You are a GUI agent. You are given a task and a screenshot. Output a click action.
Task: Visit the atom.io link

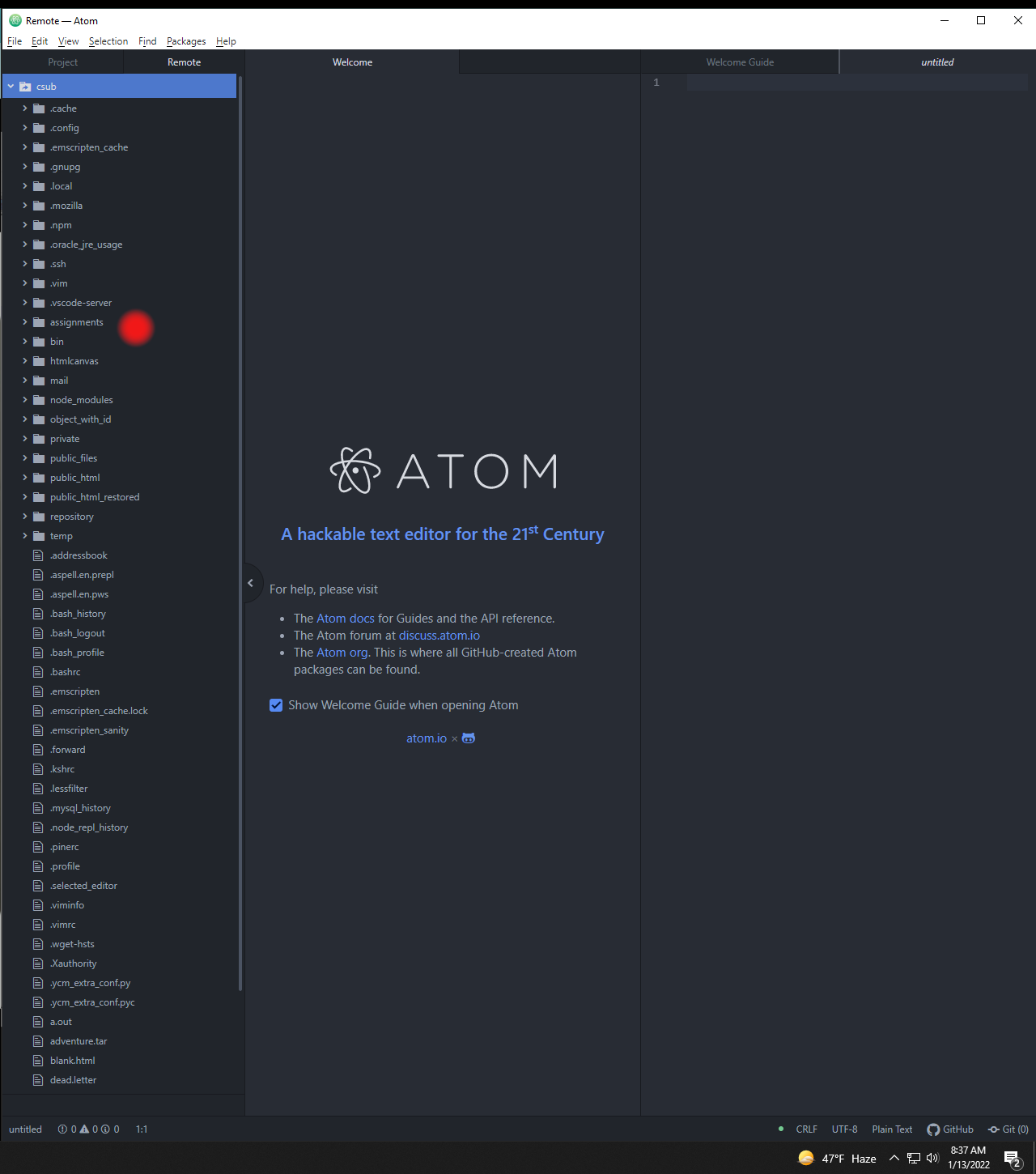click(x=427, y=738)
